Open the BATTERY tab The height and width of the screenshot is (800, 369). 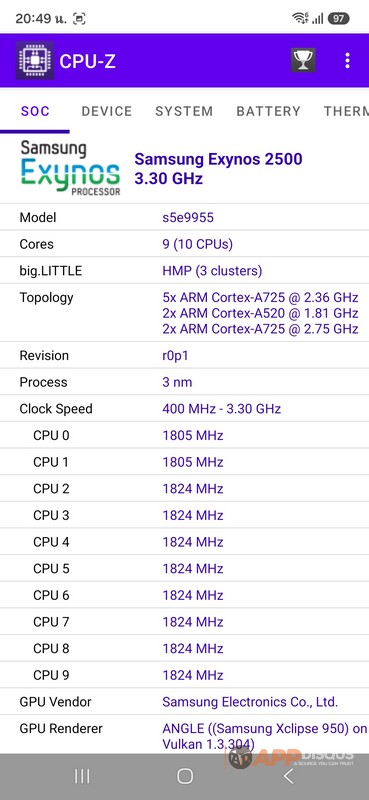(x=268, y=111)
